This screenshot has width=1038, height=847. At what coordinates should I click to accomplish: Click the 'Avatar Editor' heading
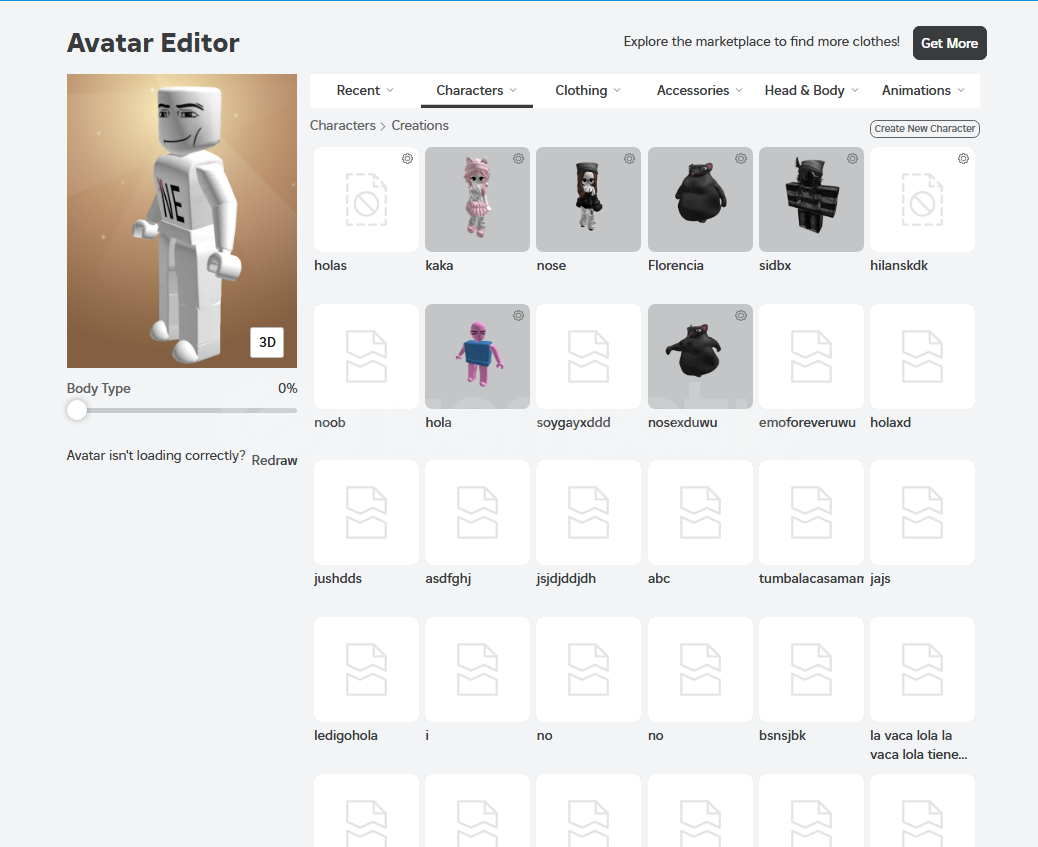pos(153,43)
